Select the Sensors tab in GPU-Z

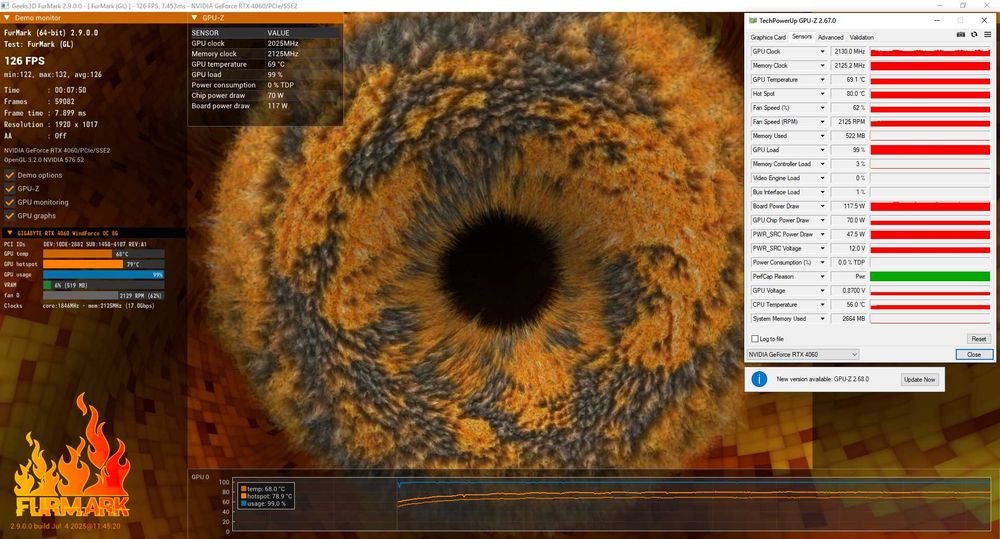point(802,37)
